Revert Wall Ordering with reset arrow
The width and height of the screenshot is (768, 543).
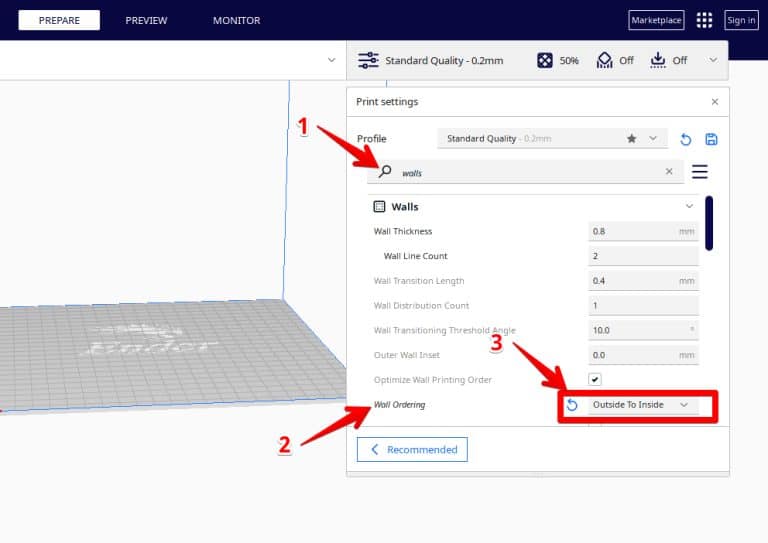tap(572, 405)
